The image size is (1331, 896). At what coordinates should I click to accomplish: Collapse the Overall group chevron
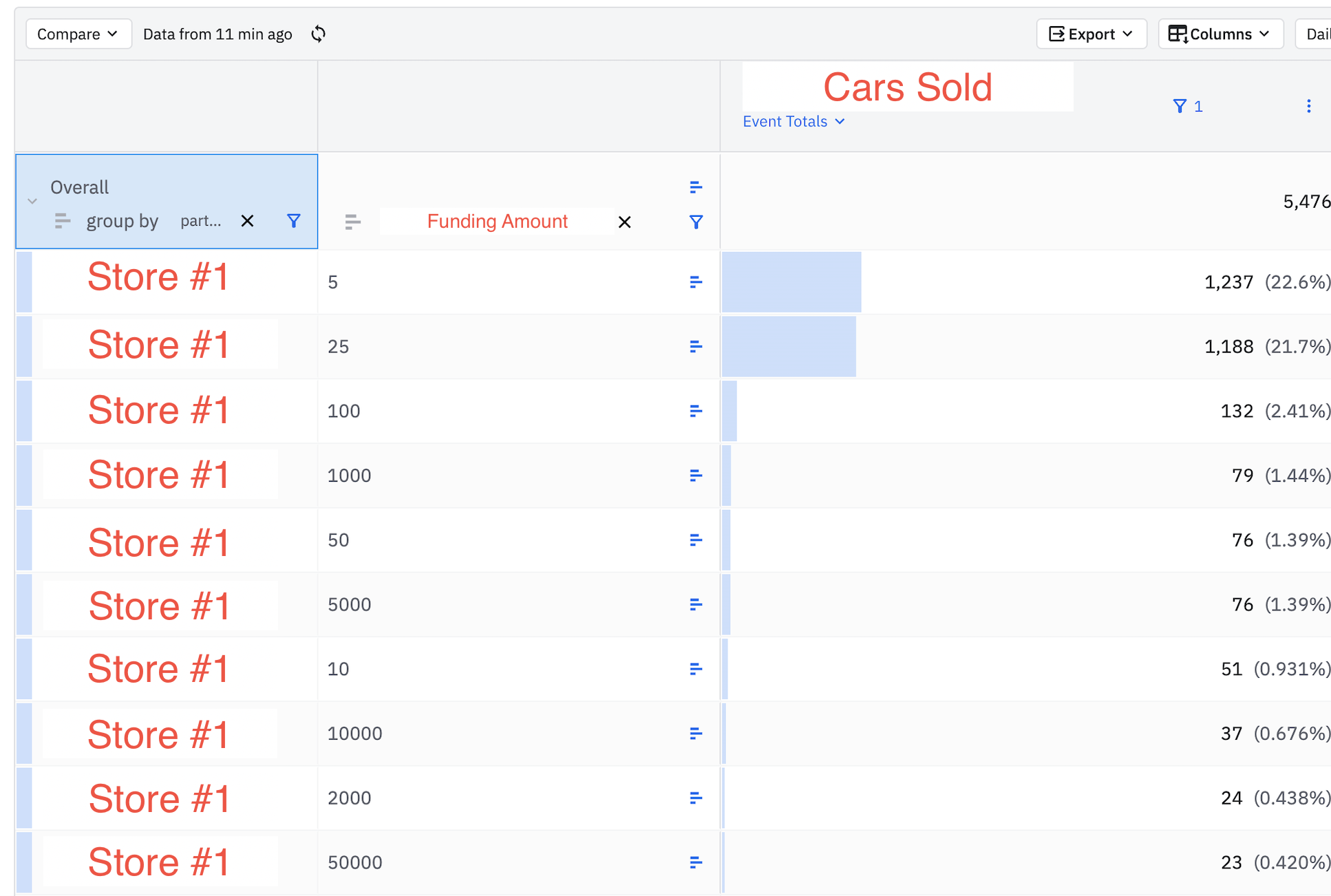tap(32, 202)
